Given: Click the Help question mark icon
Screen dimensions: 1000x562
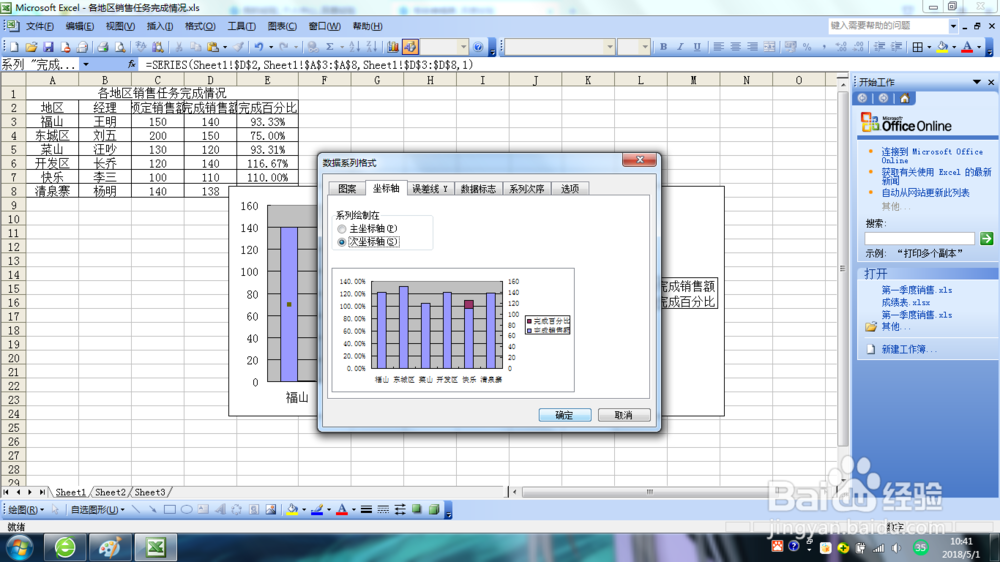Looking at the screenshot, I should [478, 47].
